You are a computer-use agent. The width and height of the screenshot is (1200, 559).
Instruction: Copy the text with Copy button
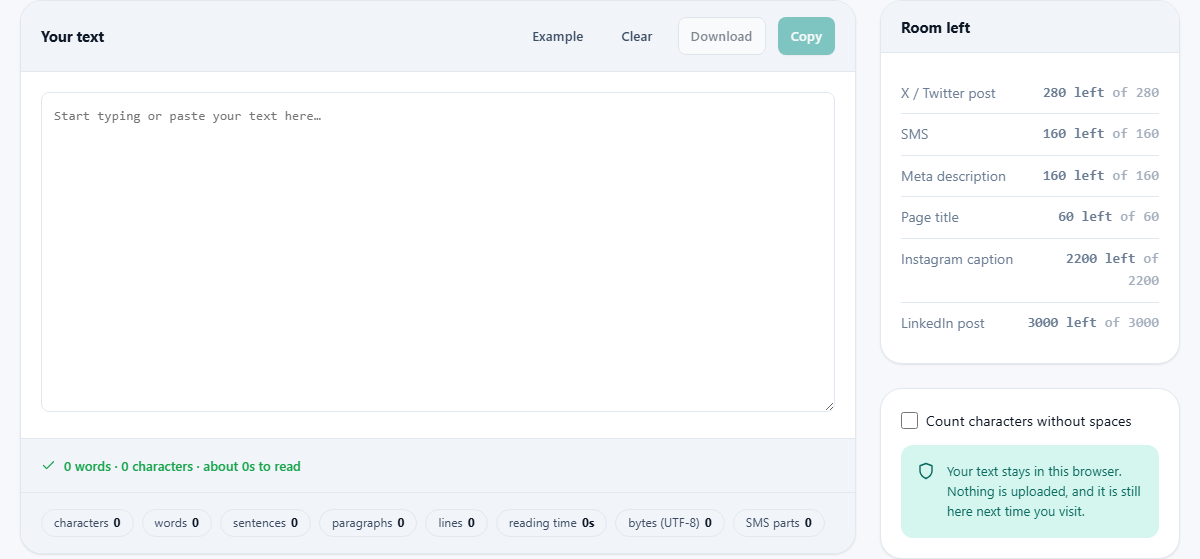[x=806, y=36]
